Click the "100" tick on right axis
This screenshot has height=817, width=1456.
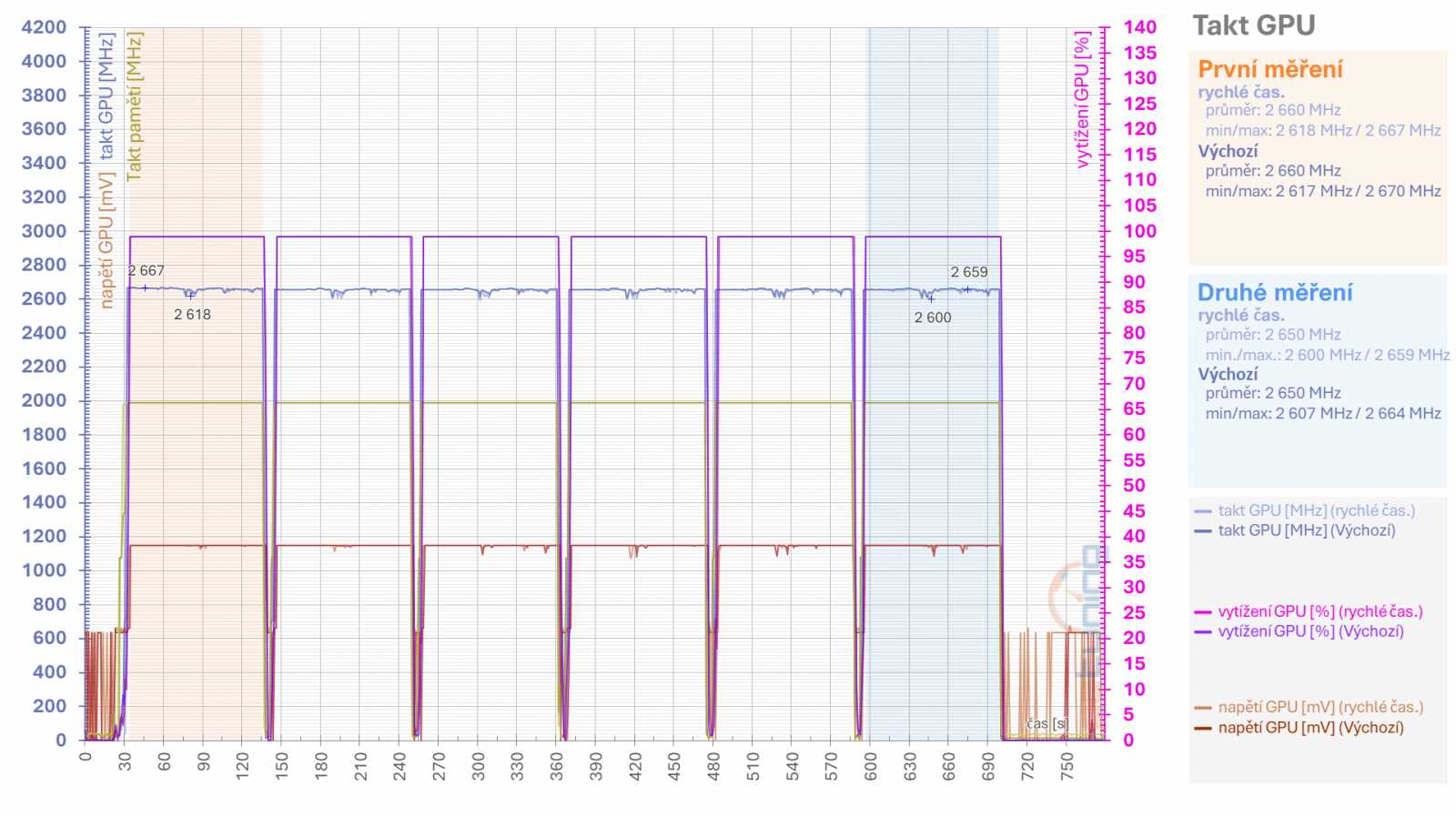(x=1139, y=231)
